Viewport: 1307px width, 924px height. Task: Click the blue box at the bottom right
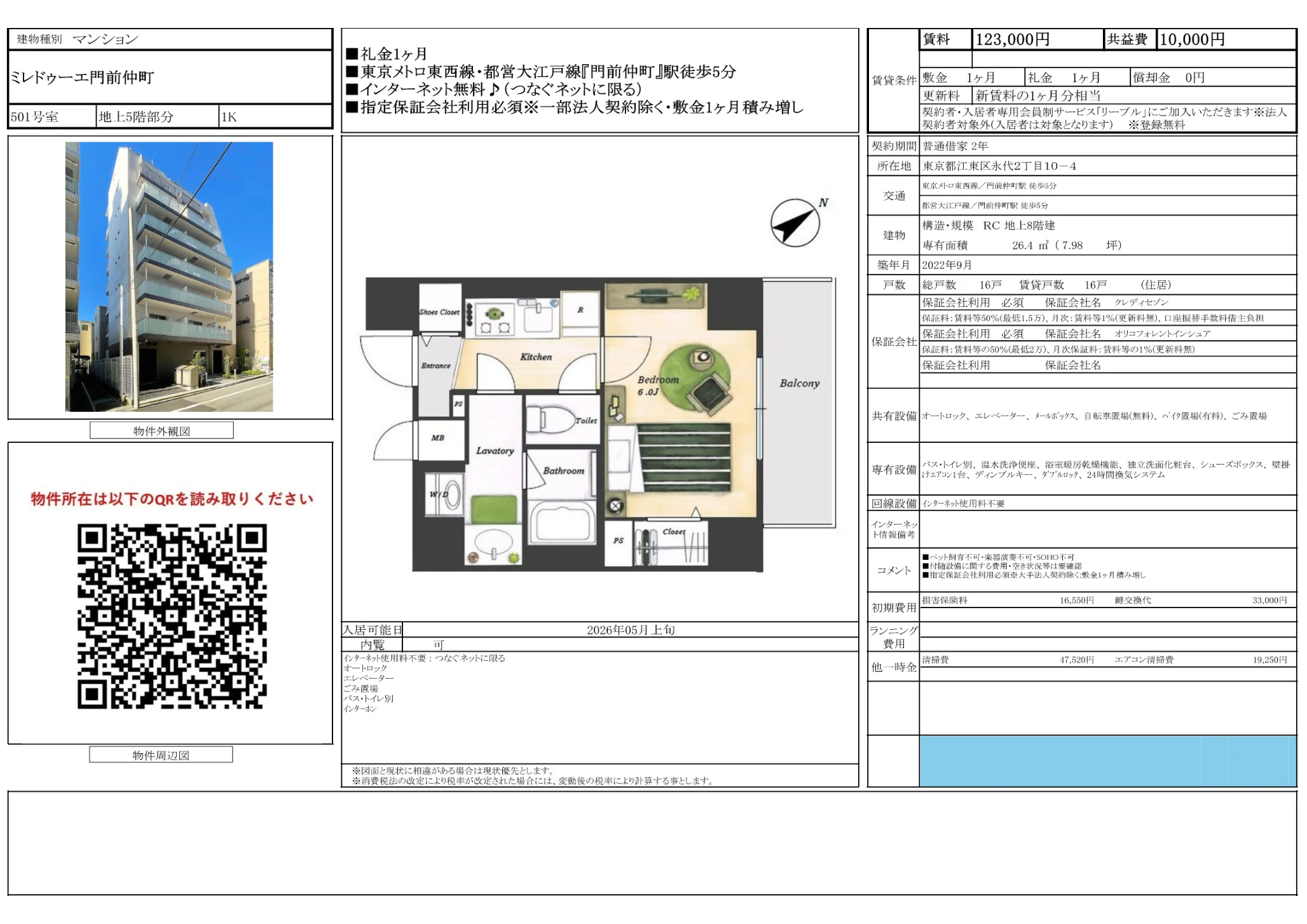(x=1108, y=761)
